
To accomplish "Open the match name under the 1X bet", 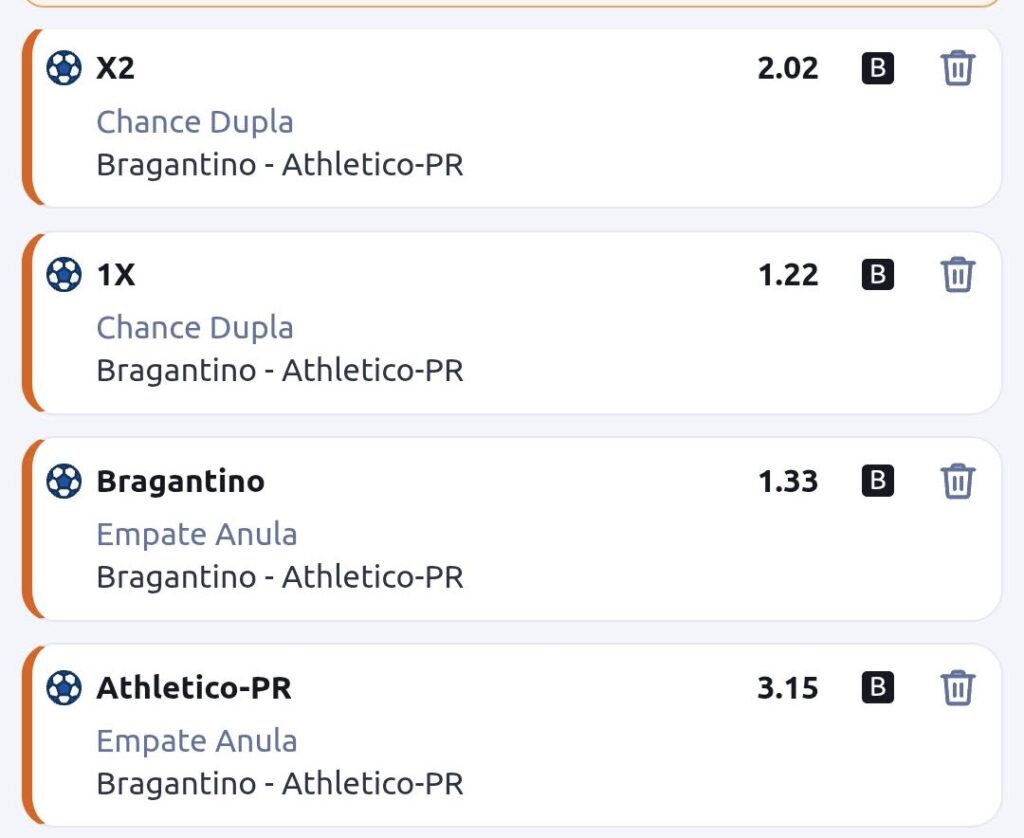I will coord(280,371).
